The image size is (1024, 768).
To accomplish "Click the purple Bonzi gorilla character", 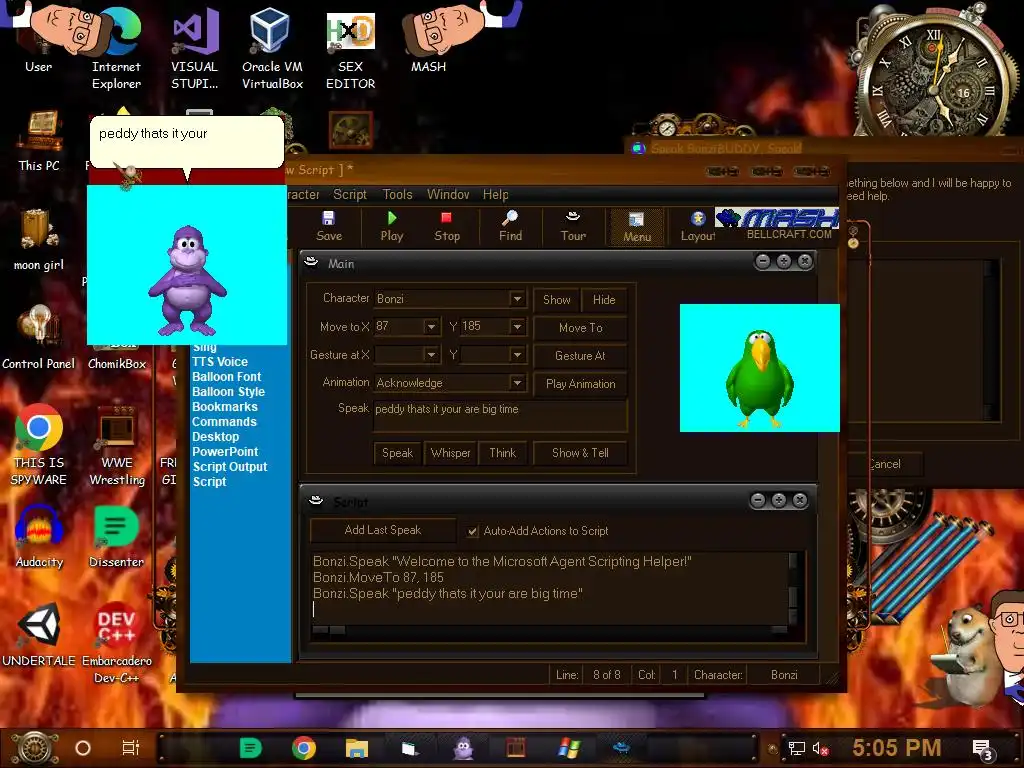I will pyautogui.click(x=187, y=280).
